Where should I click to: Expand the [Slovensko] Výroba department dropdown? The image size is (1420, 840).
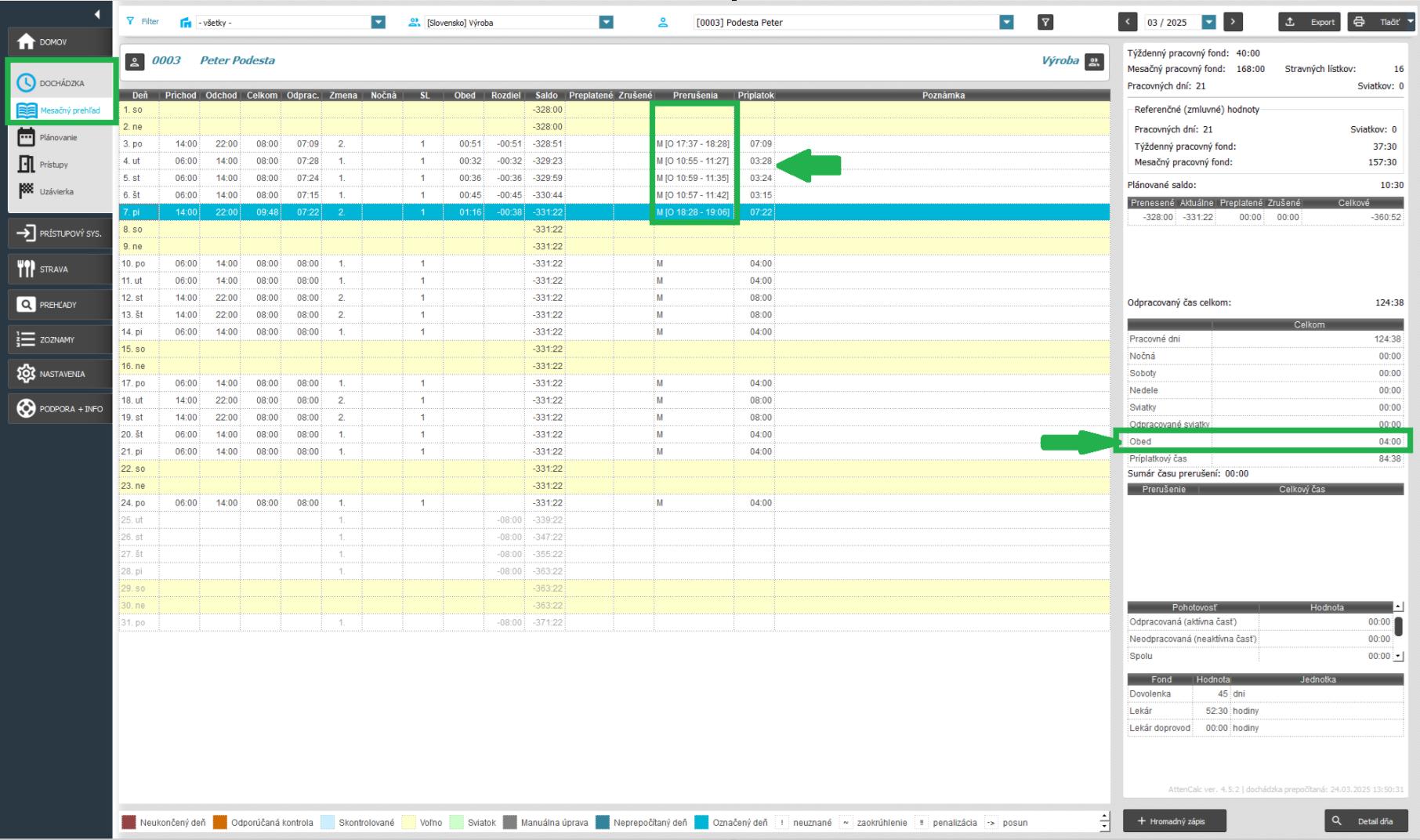pos(606,23)
